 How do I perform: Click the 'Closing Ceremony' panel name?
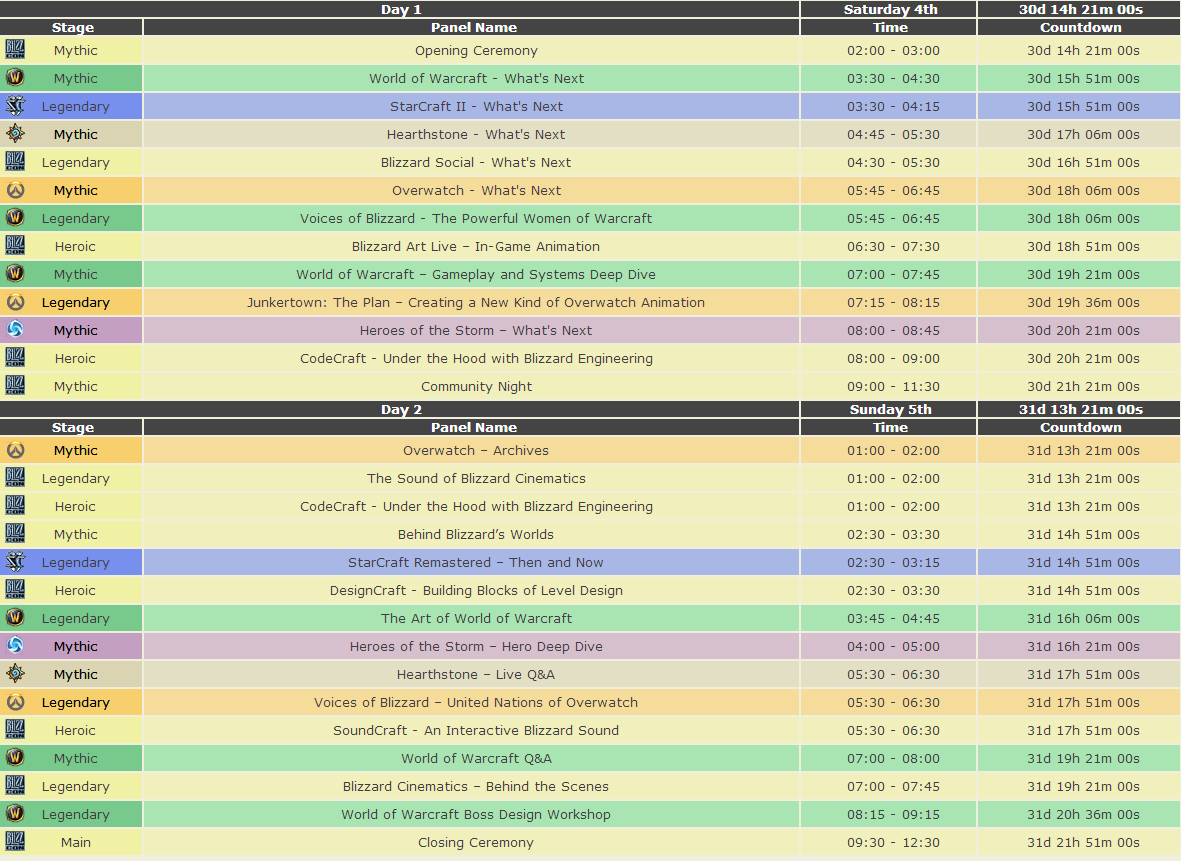click(x=476, y=842)
